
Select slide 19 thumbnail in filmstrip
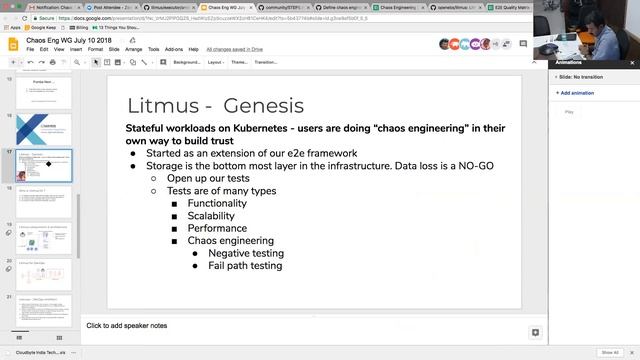tap(44, 238)
